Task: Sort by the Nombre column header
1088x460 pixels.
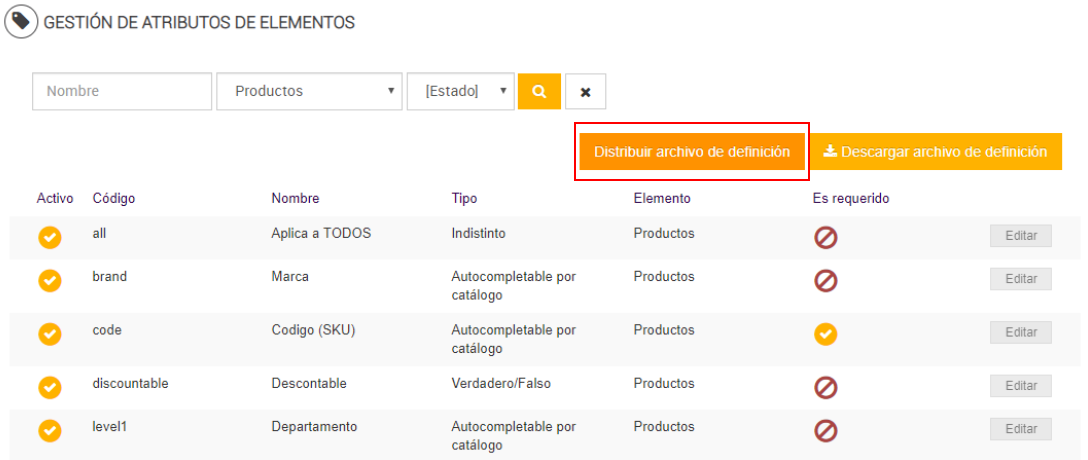Action: (295, 198)
